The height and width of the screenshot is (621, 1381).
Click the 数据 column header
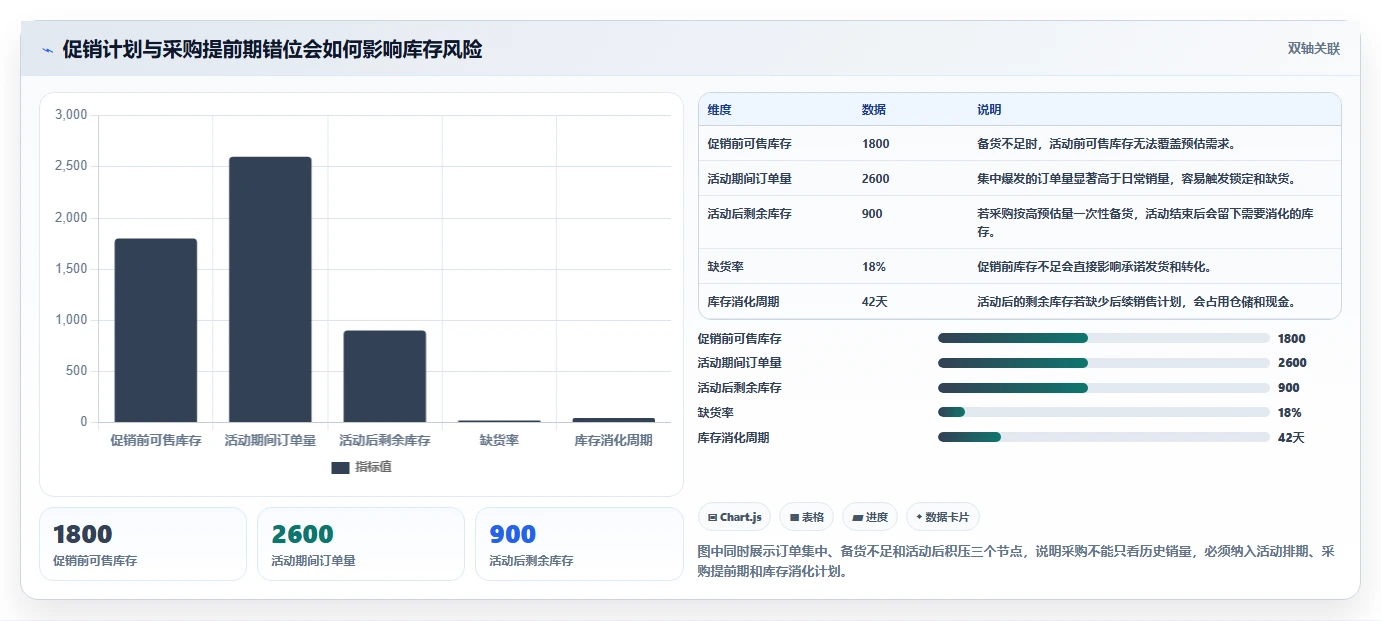tap(873, 110)
